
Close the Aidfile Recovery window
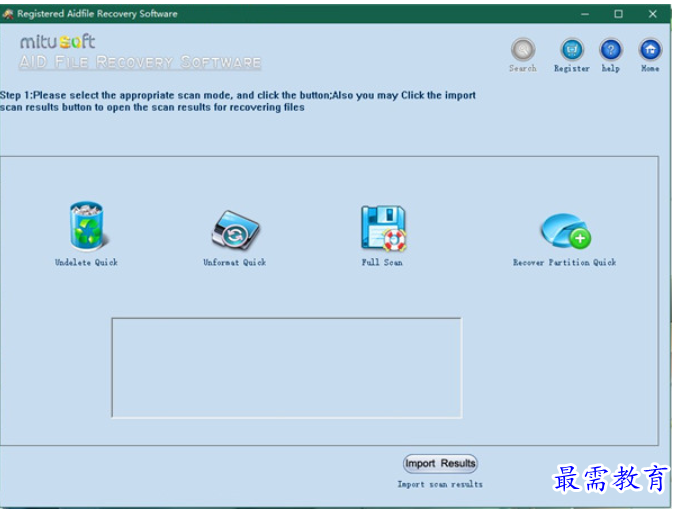[x=652, y=14]
